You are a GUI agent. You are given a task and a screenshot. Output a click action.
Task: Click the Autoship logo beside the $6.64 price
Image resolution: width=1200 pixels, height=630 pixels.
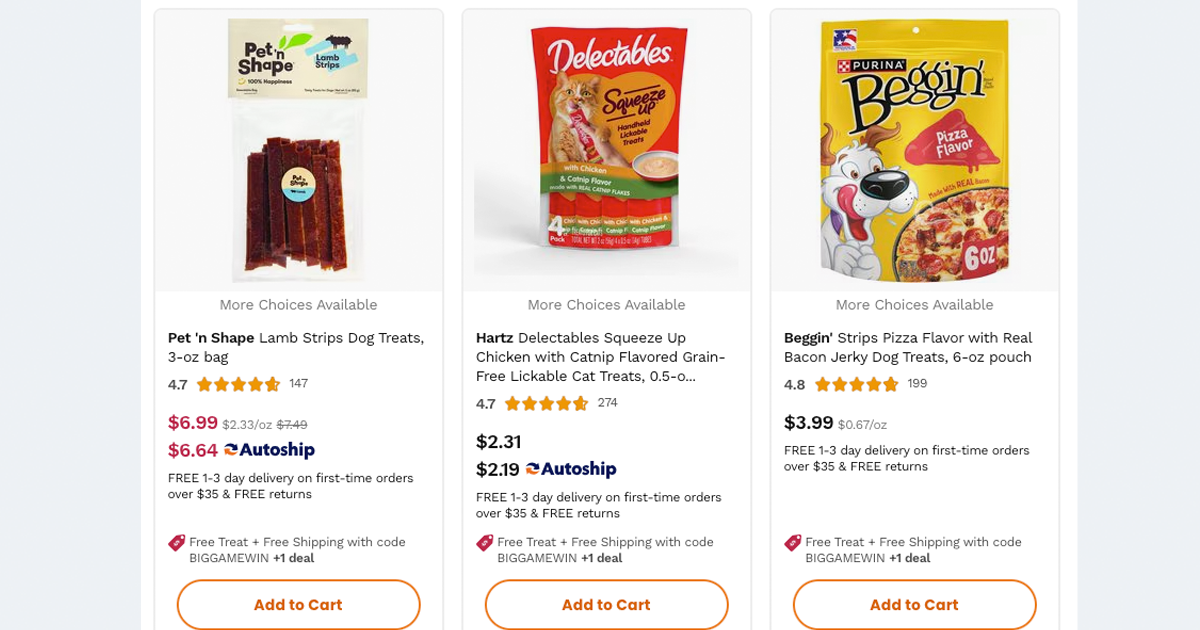click(269, 450)
